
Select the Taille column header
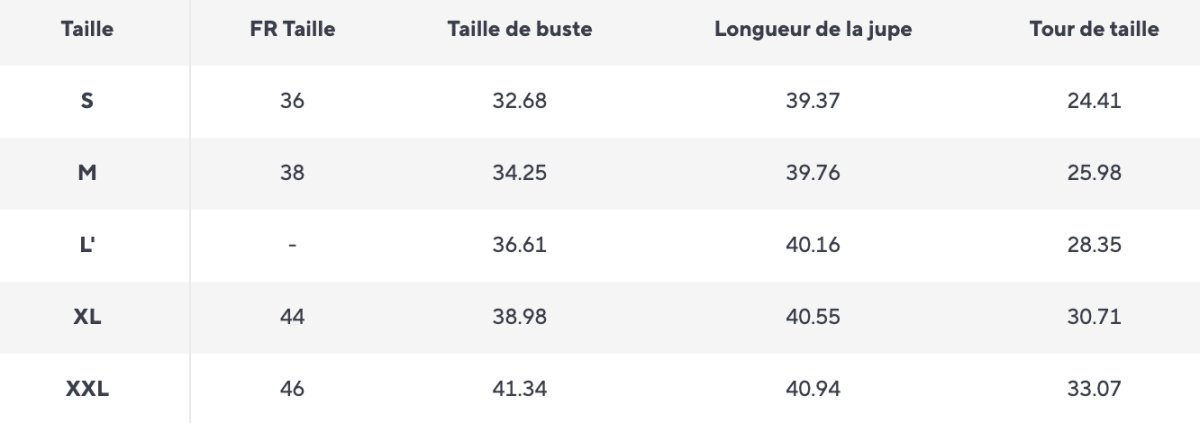pos(86,29)
